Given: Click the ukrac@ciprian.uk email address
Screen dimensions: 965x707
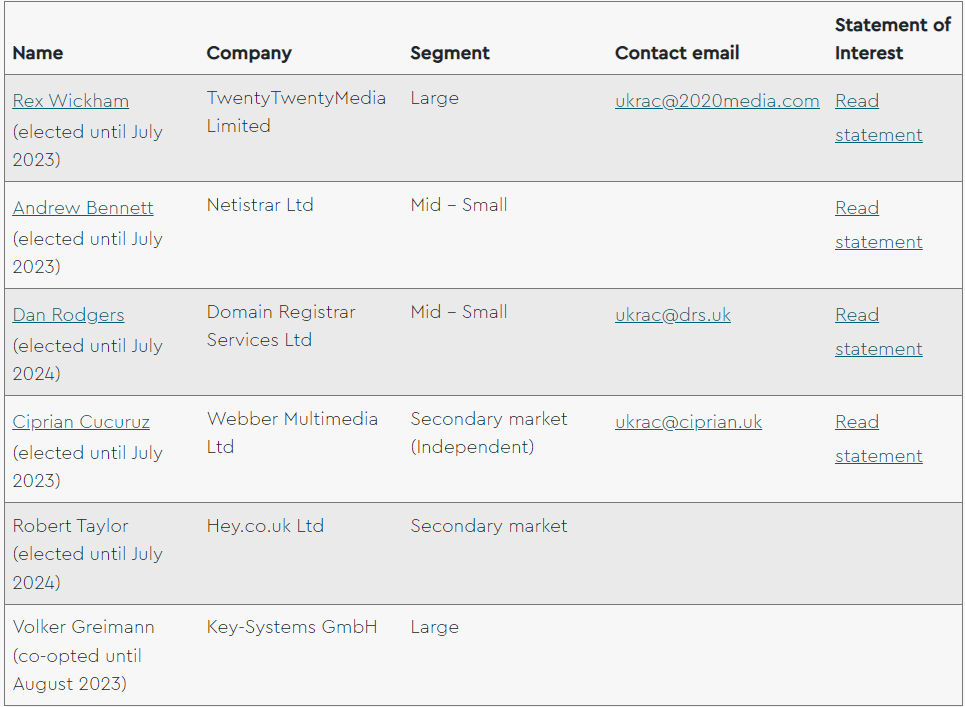Looking at the screenshot, I should click(x=688, y=422).
